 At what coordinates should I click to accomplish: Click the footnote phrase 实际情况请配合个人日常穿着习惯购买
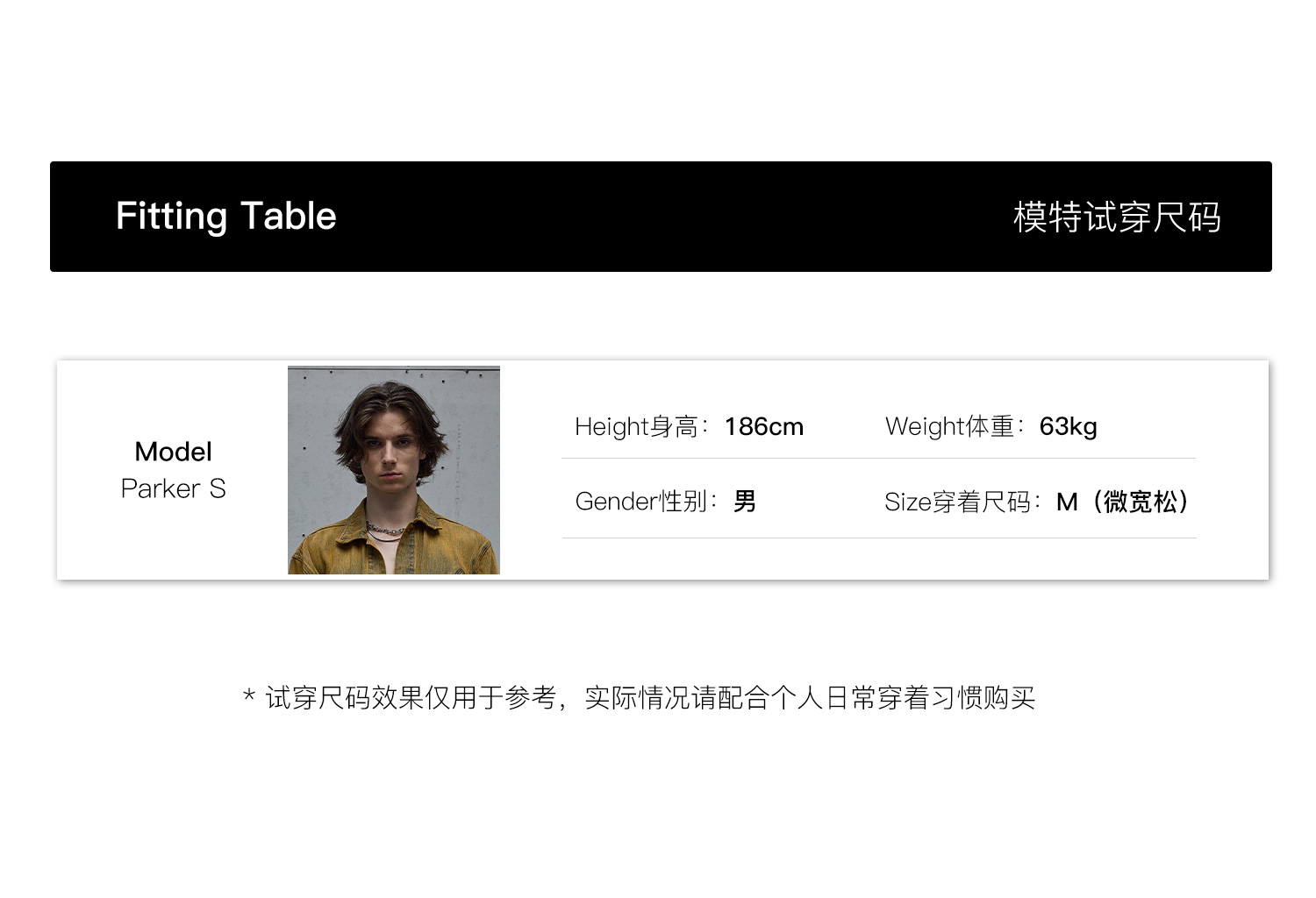click(x=810, y=698)
